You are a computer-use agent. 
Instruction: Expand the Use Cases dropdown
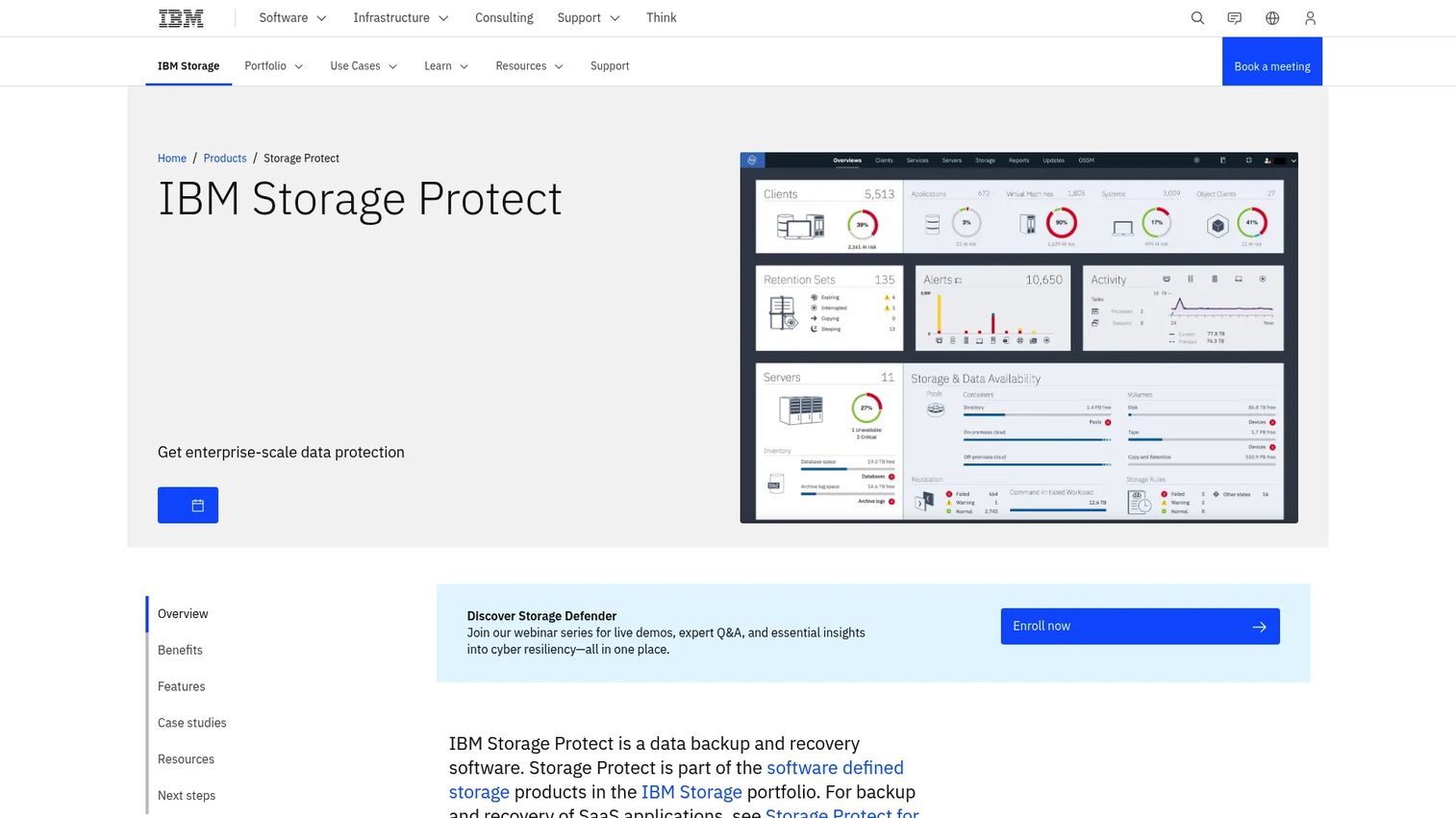pyautogui.click(x=364, y=66)
